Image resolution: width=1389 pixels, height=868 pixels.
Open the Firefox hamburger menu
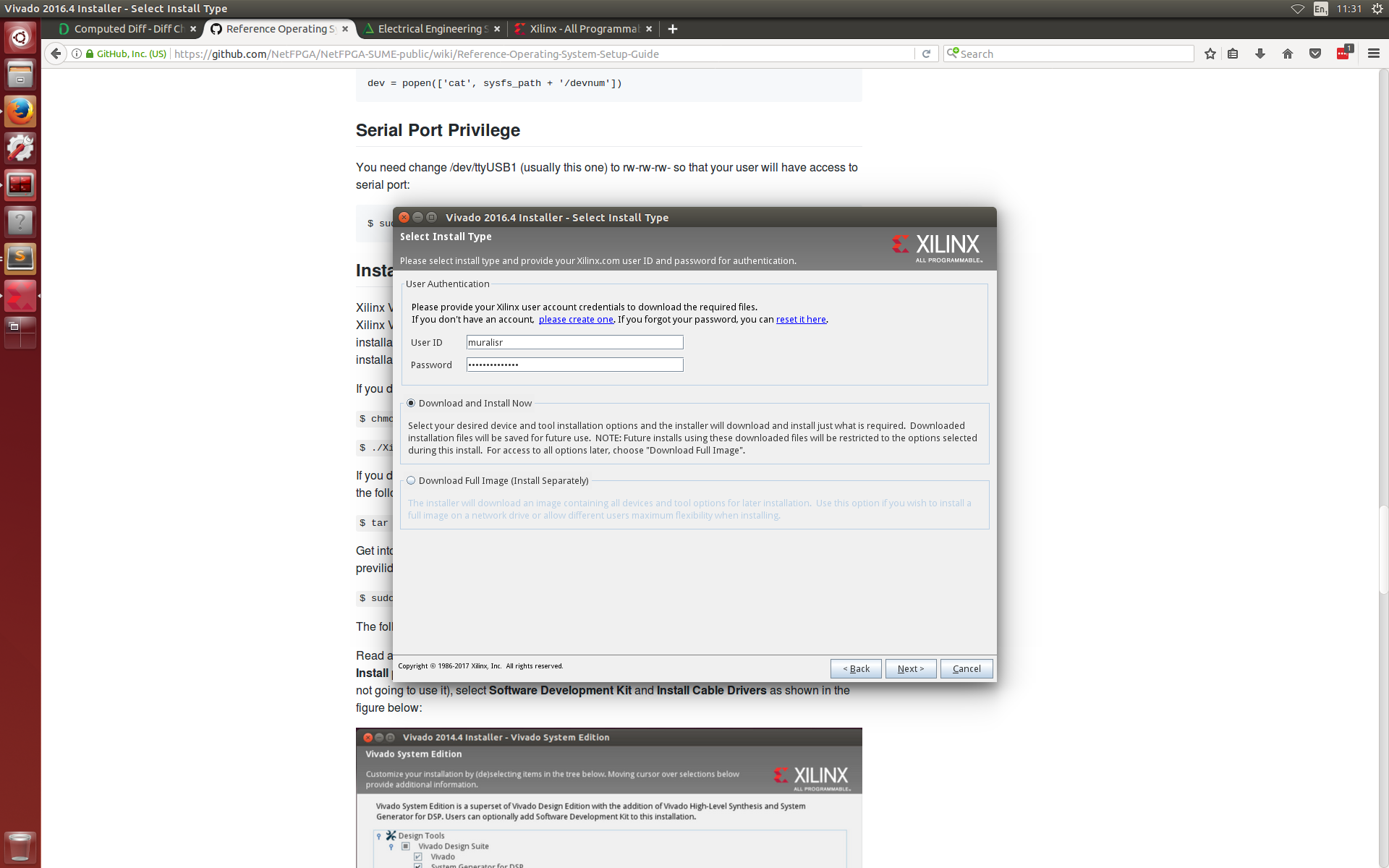[1374, 54]
